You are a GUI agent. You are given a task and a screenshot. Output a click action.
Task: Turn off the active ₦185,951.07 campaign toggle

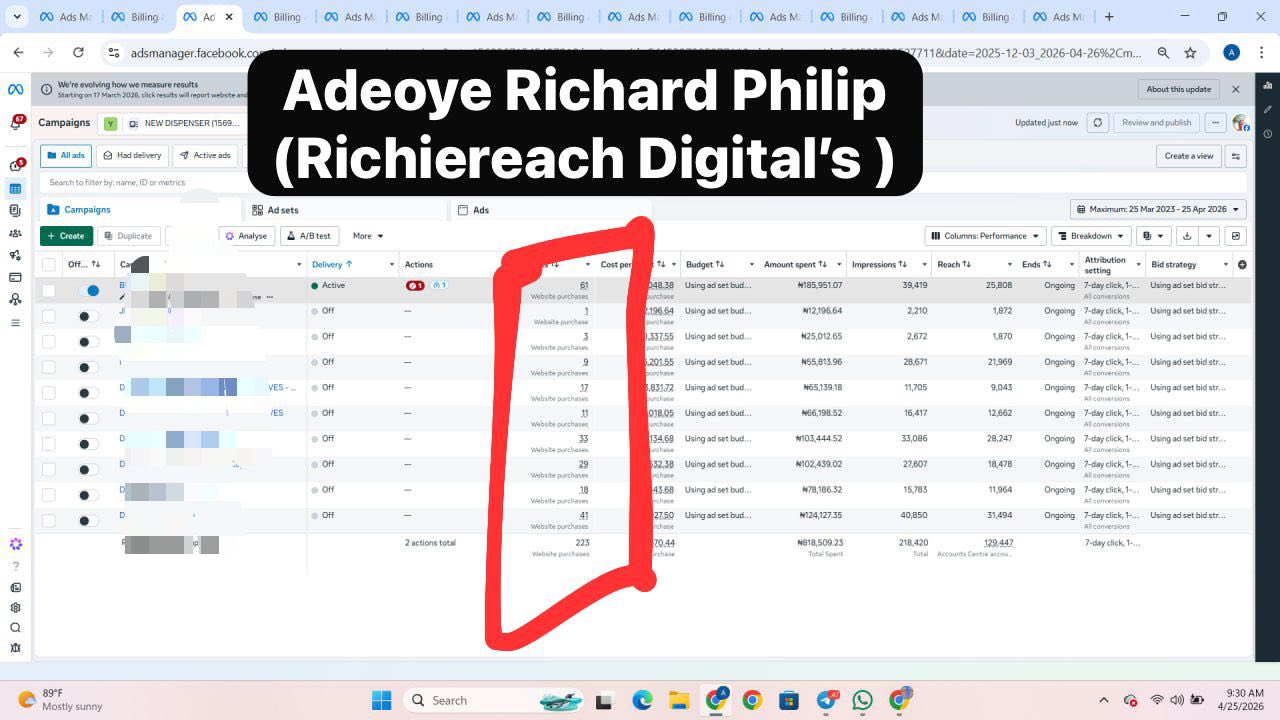click(89, 290)
